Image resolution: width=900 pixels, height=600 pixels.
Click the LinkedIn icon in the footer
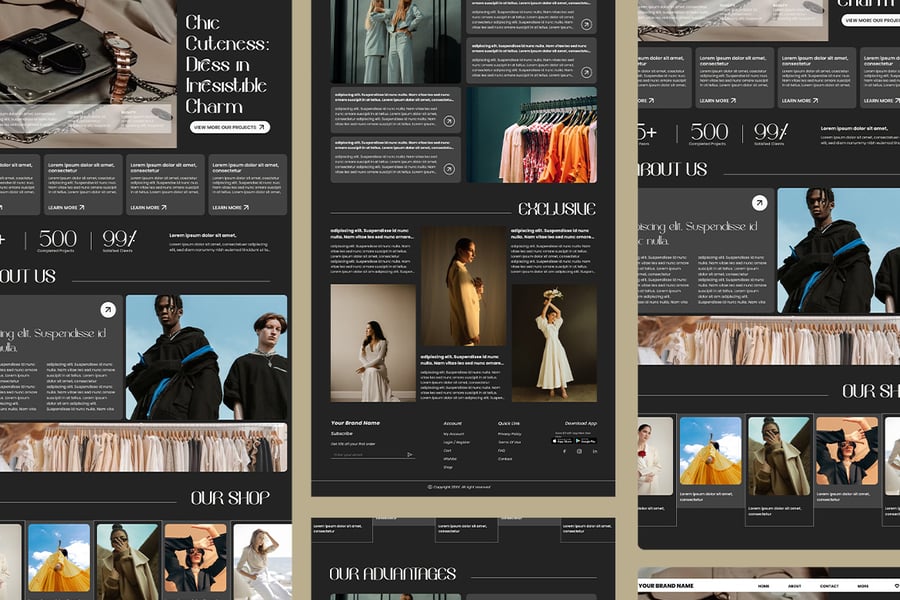(x=594, y=451)
